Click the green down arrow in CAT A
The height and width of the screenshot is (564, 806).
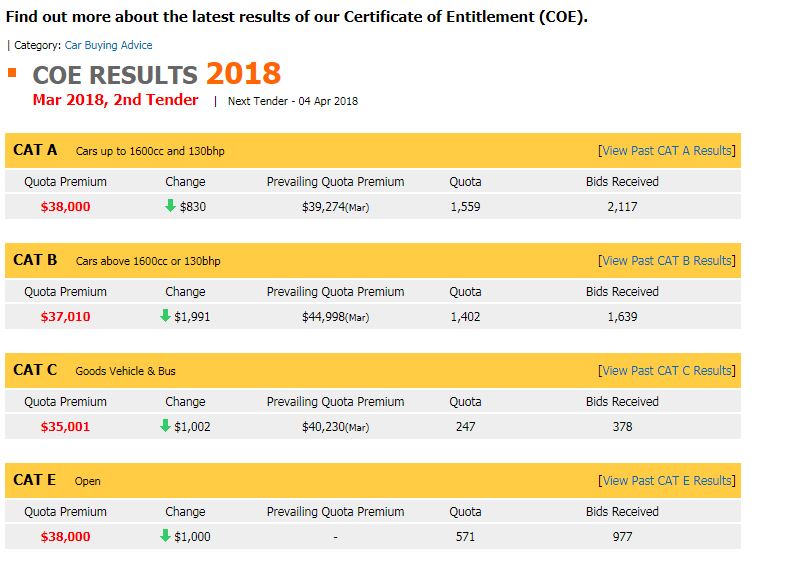170,206
